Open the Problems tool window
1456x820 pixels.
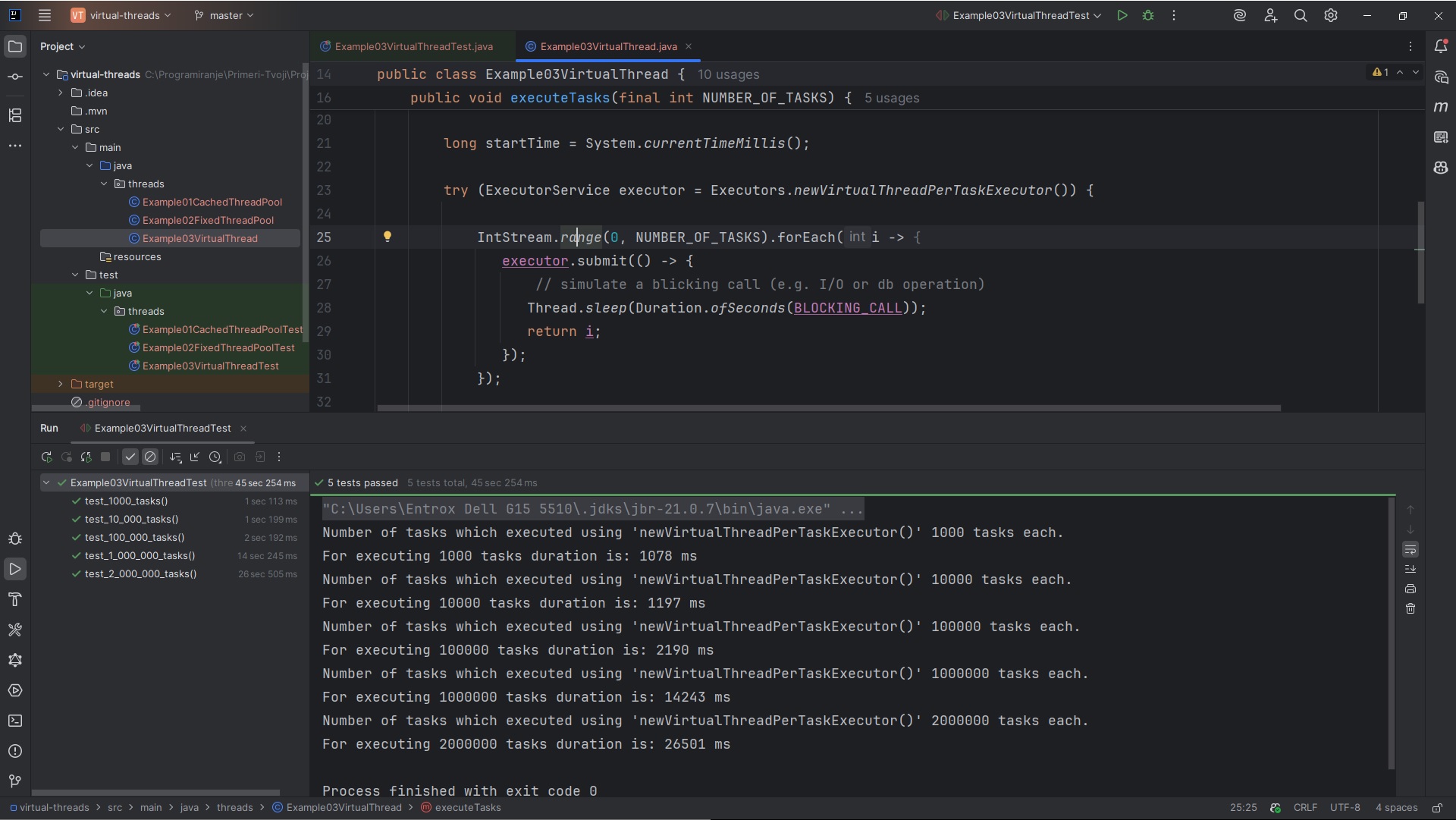[x=15, y=751]
